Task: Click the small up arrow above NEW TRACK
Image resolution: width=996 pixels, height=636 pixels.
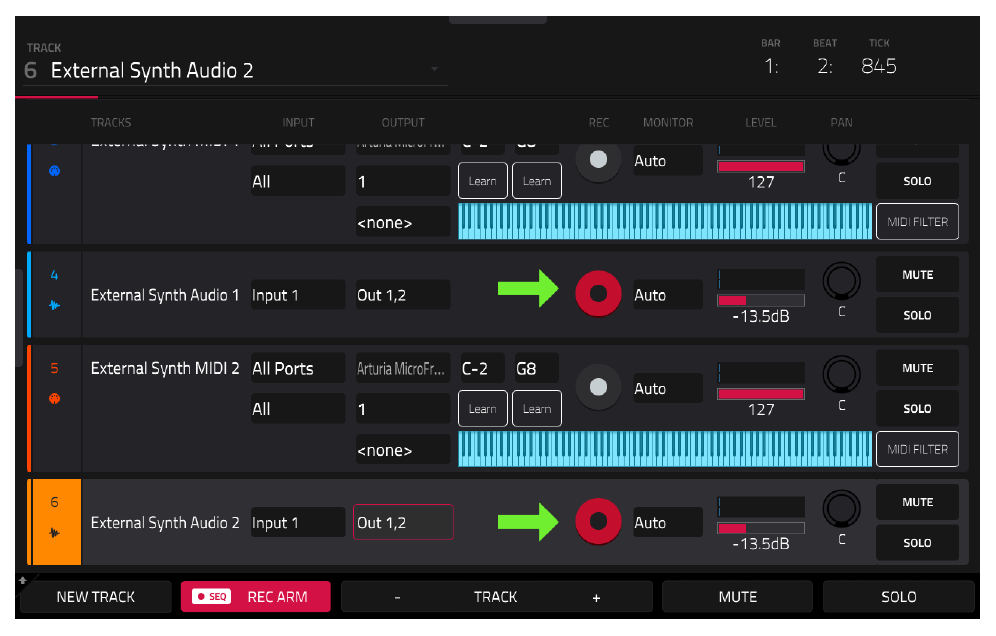Action: pos(23,580)
